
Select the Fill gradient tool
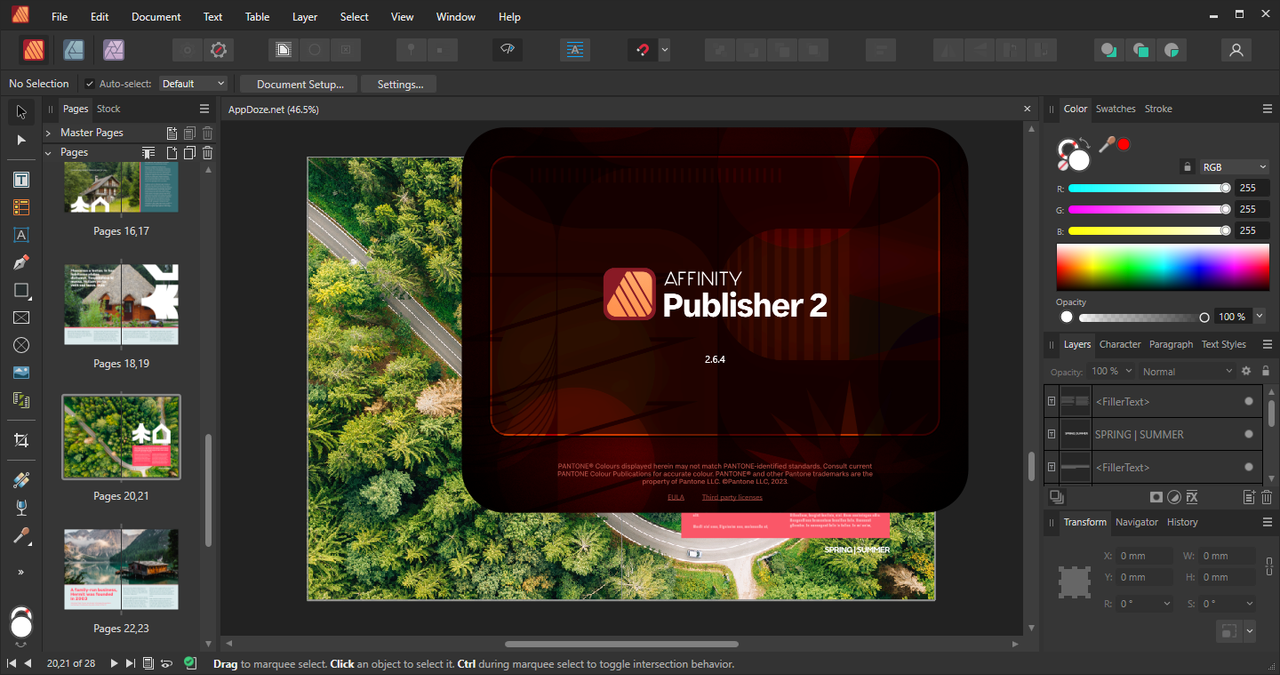pyautogui.click(x=21, y=480)
